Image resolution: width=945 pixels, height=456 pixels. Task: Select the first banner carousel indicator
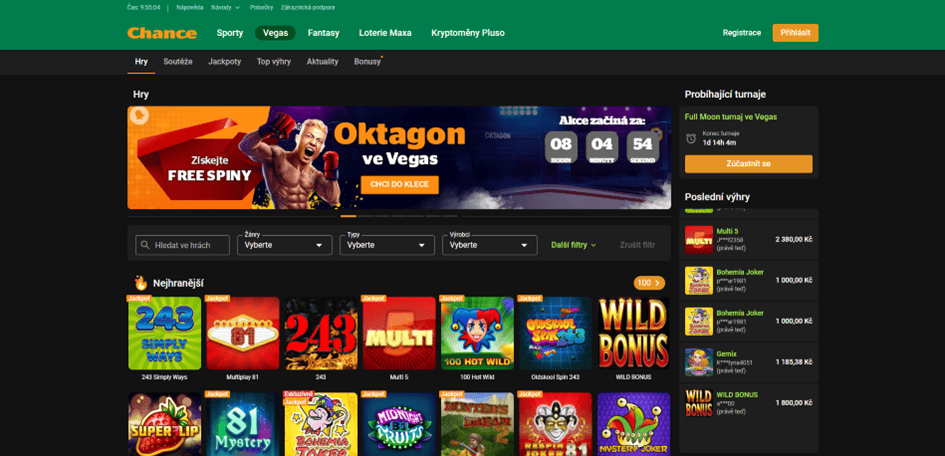click(x=348, y=216)
